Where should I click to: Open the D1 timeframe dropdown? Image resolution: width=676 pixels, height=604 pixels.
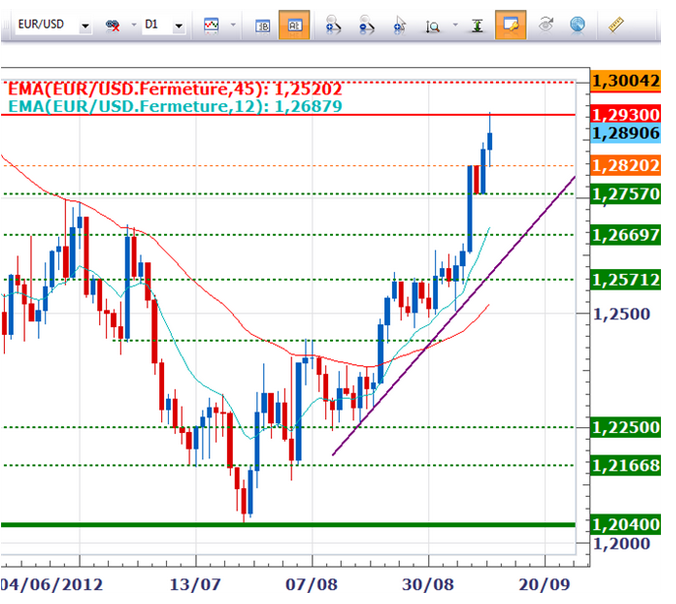tap(178, 26)
